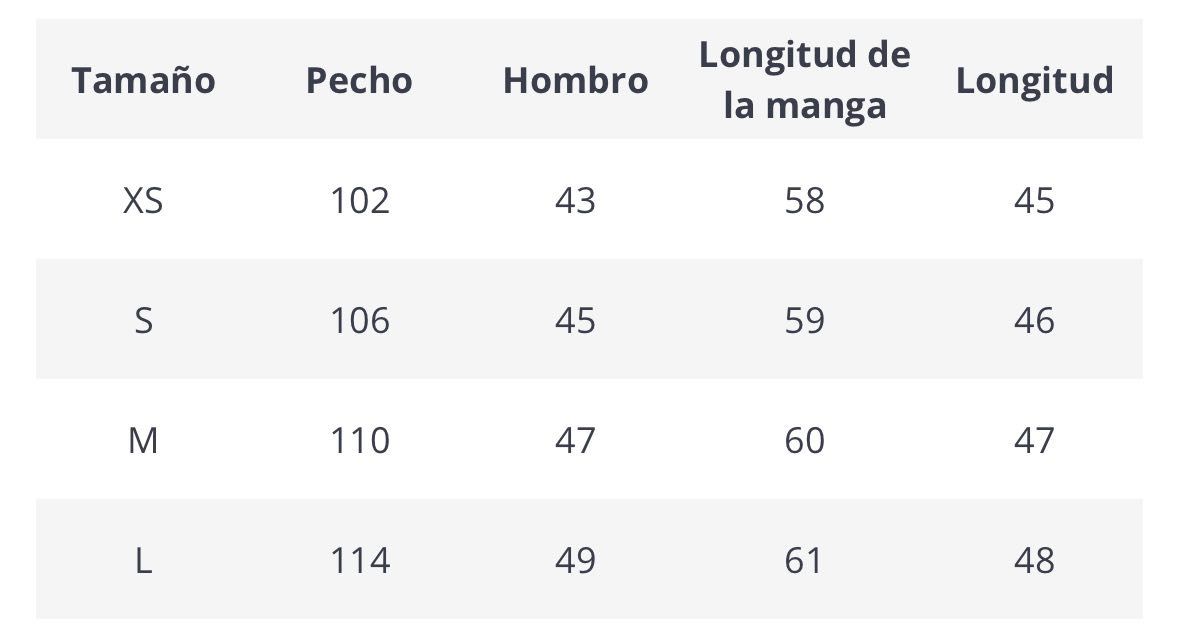Click the XS sleeve length value 58
The image size is (1179, 642).
[804, 201]
